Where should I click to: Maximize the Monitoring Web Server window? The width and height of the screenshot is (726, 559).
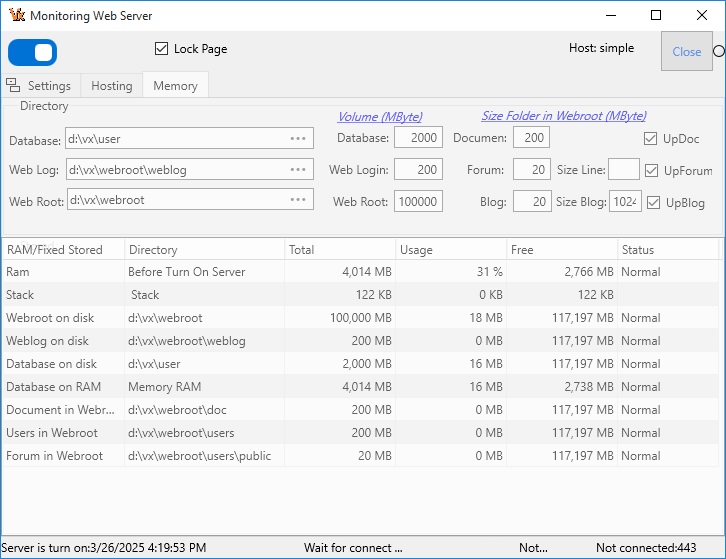pyautogui.click(x=656, y=16)
